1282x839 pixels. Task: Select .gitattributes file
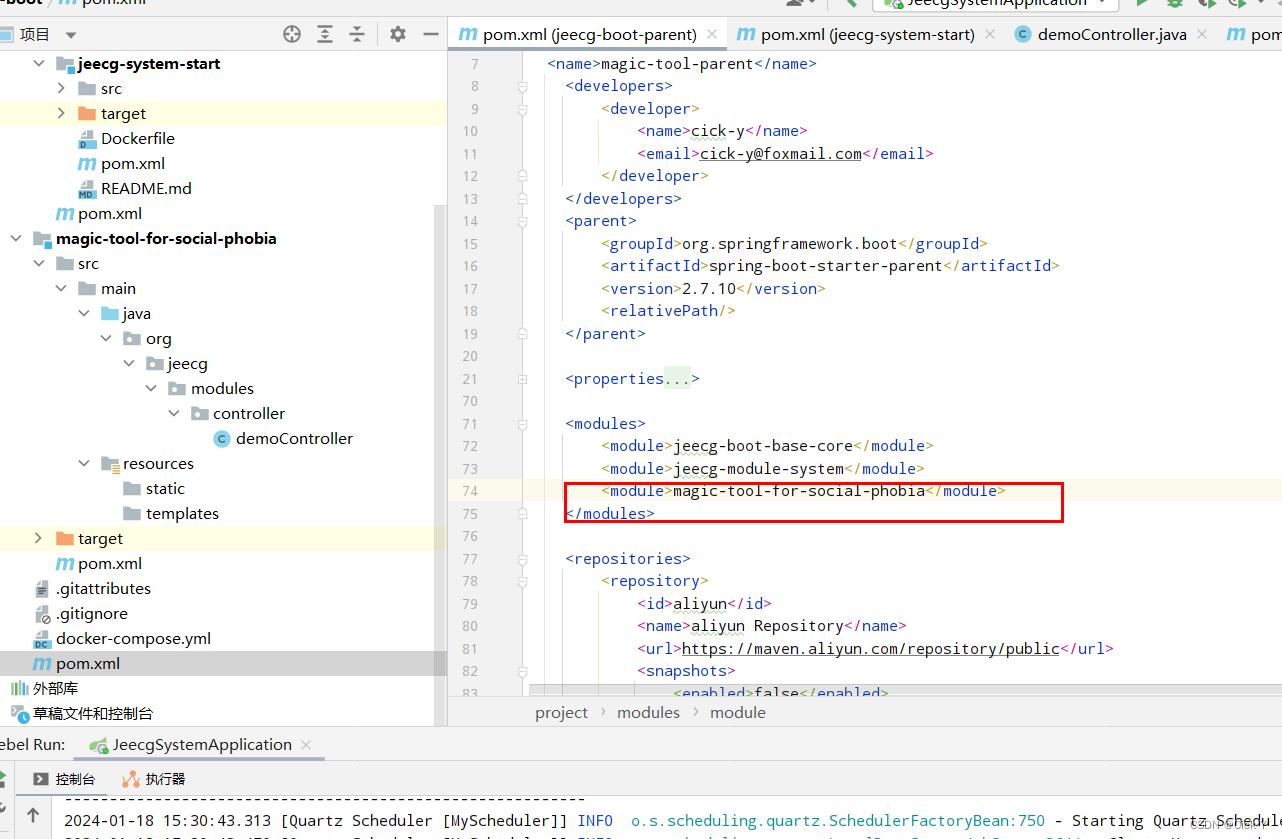[x=103, y=588]
